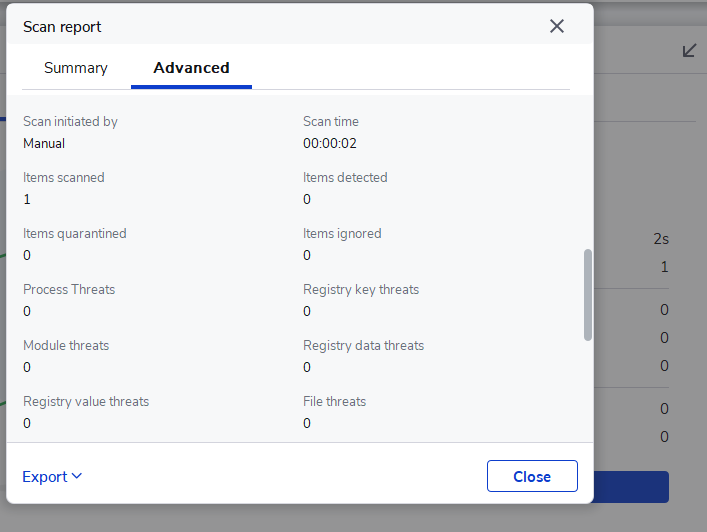707x532 pixels.
Task: Switch to the Summary tab
Action: point(76,68)
